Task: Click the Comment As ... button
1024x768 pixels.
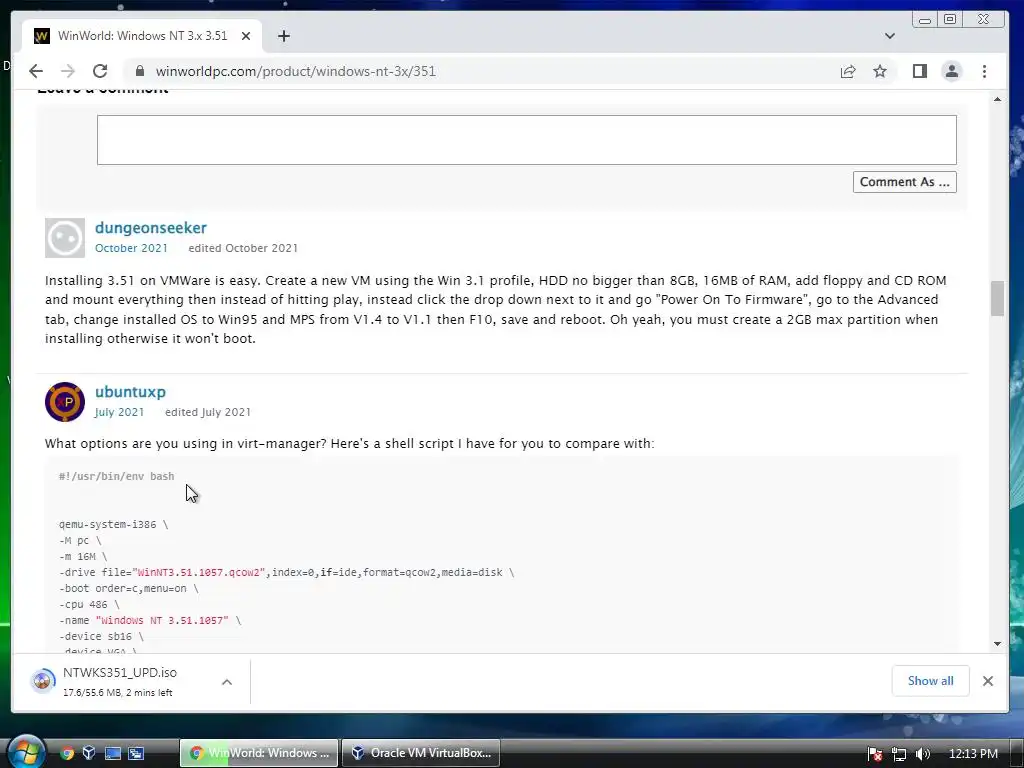Action: 904,182
